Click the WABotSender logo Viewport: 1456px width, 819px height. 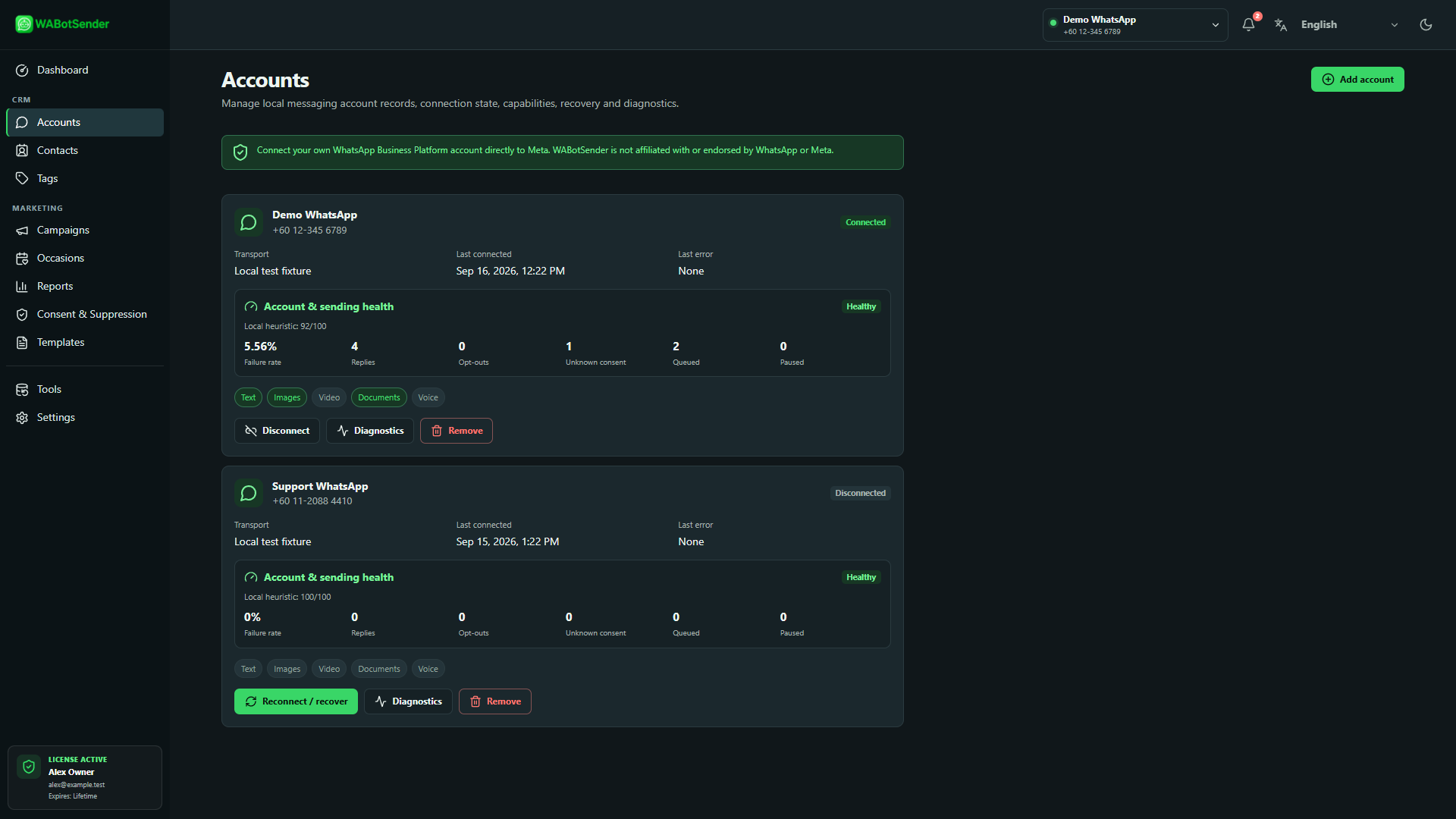62,24
